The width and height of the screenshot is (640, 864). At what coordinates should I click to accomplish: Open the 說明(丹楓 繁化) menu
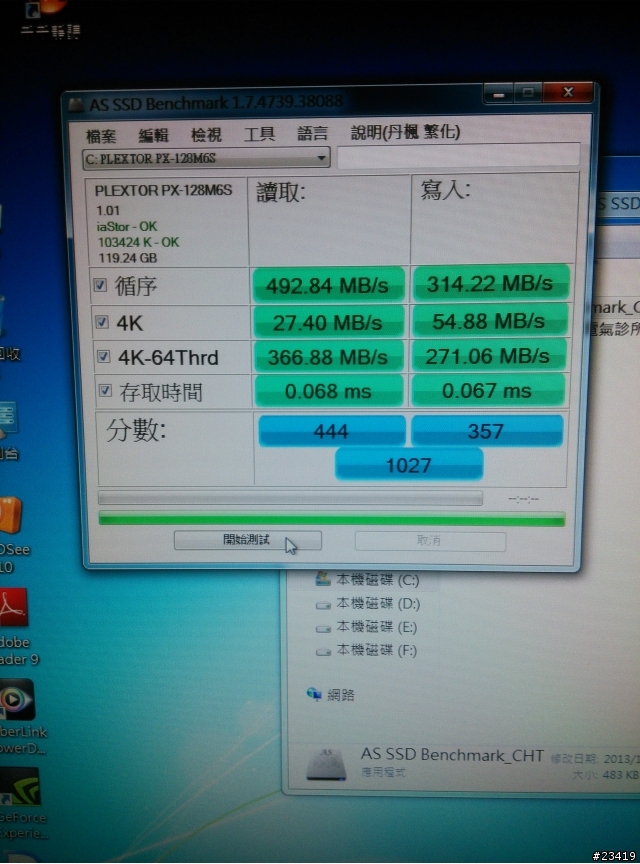pos(405,132)
